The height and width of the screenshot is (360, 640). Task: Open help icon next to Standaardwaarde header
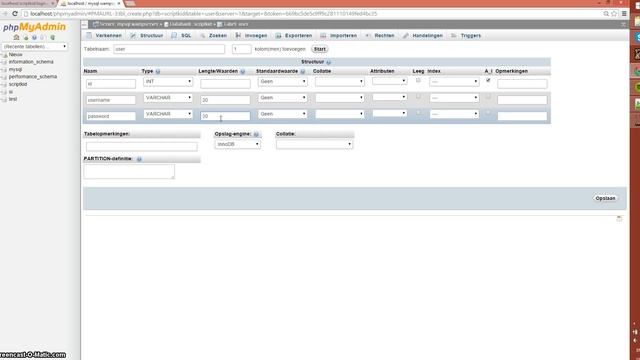tap(303, 71)
